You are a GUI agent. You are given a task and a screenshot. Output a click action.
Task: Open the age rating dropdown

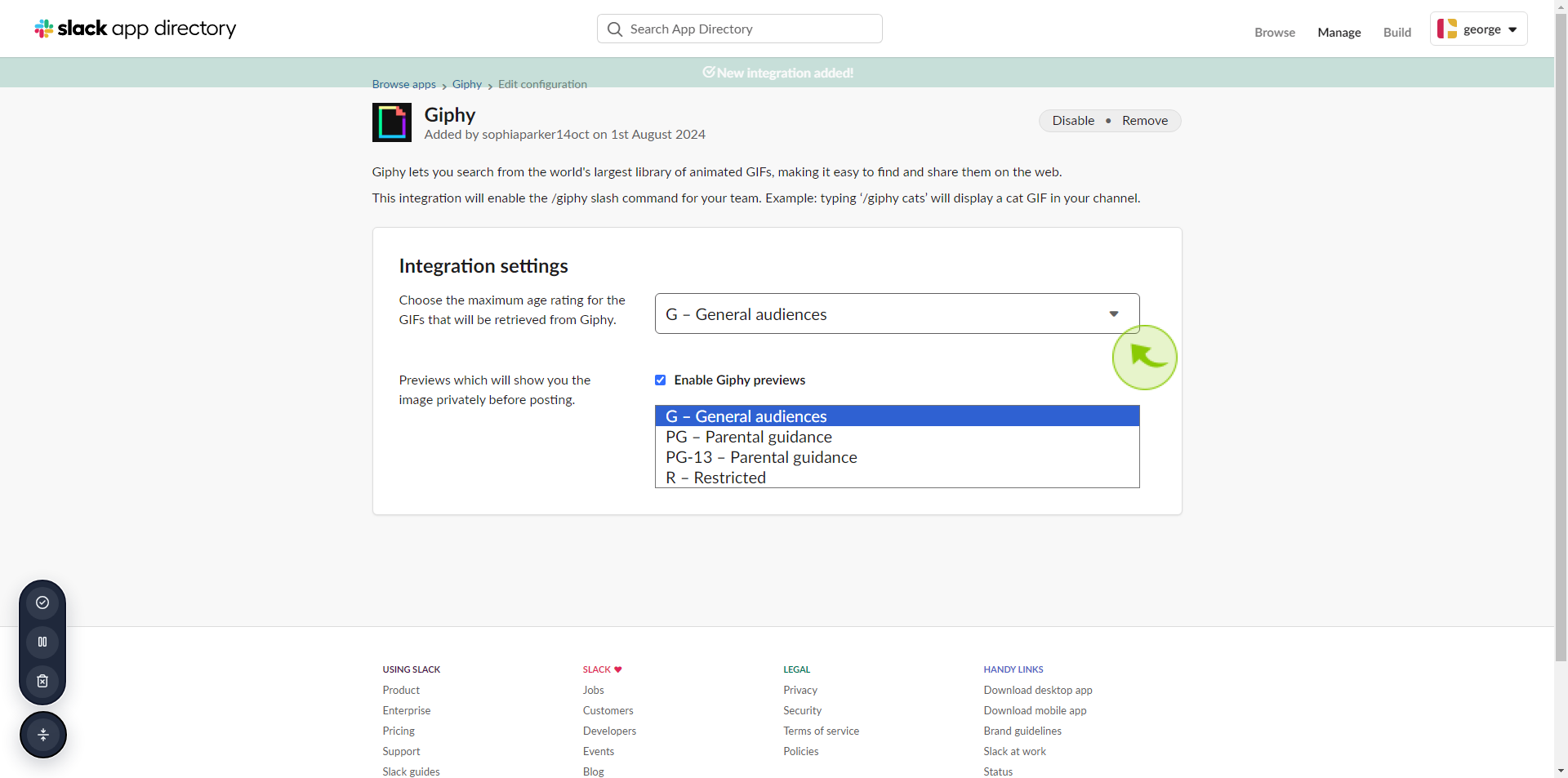pos(897,313)
